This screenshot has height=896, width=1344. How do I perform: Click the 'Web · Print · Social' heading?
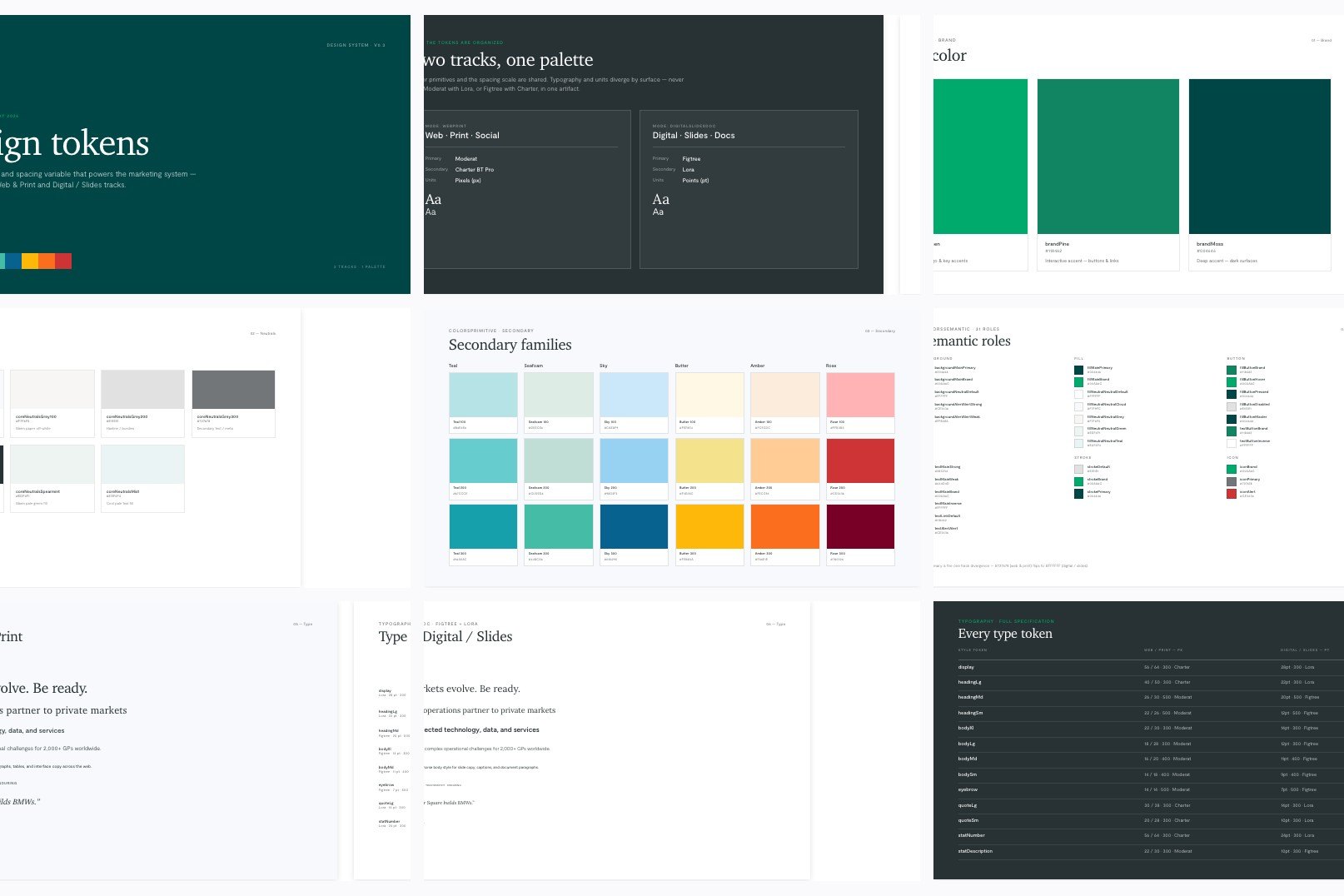[x=462, y=136]
